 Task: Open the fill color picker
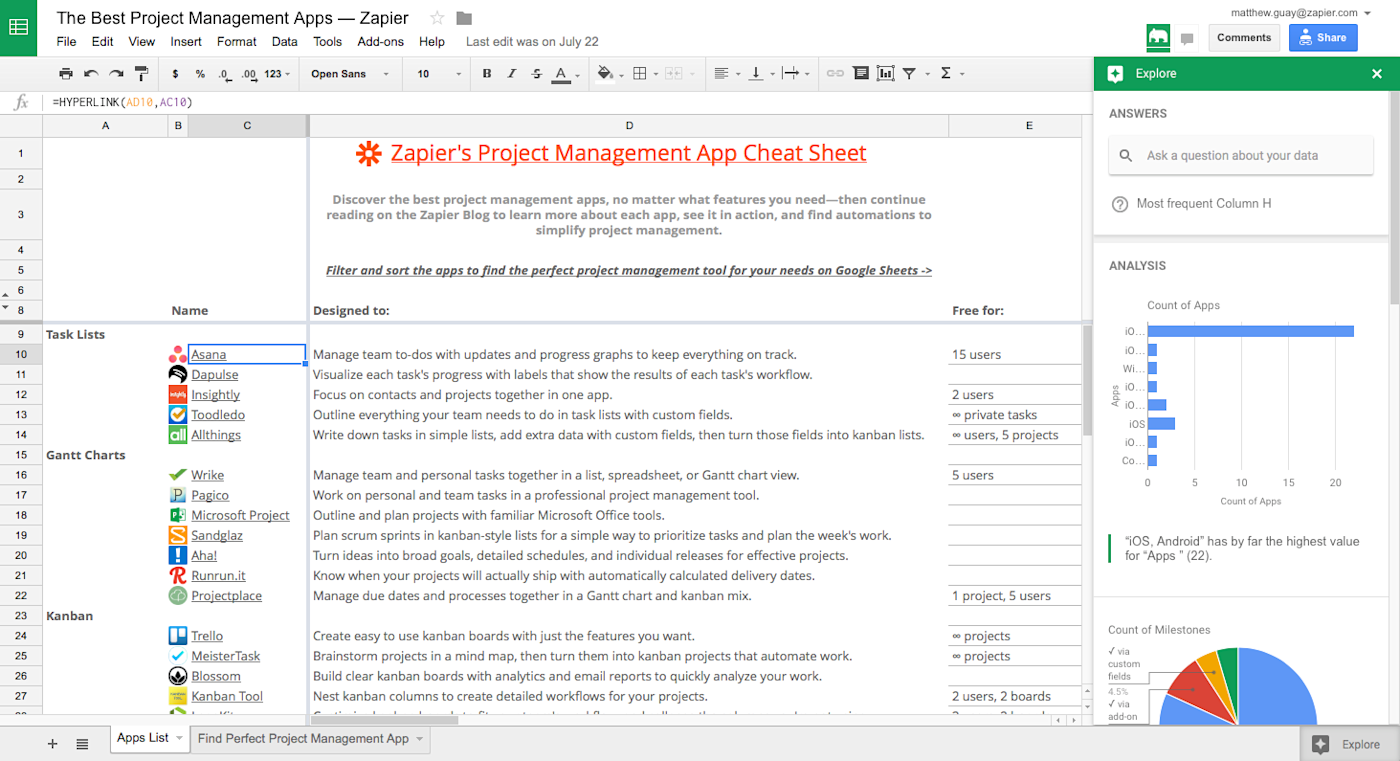[608, 74]
